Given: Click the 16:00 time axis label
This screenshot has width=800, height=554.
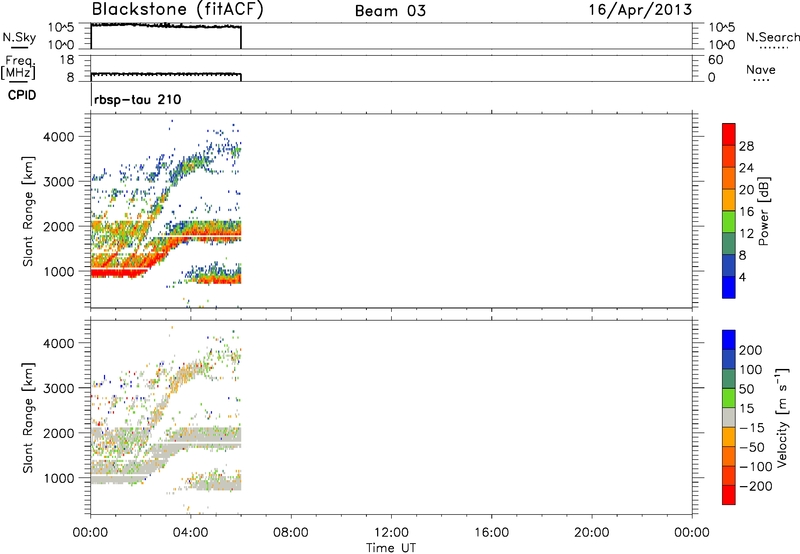Looking at the screenshot, I should [x=491, y=533].
